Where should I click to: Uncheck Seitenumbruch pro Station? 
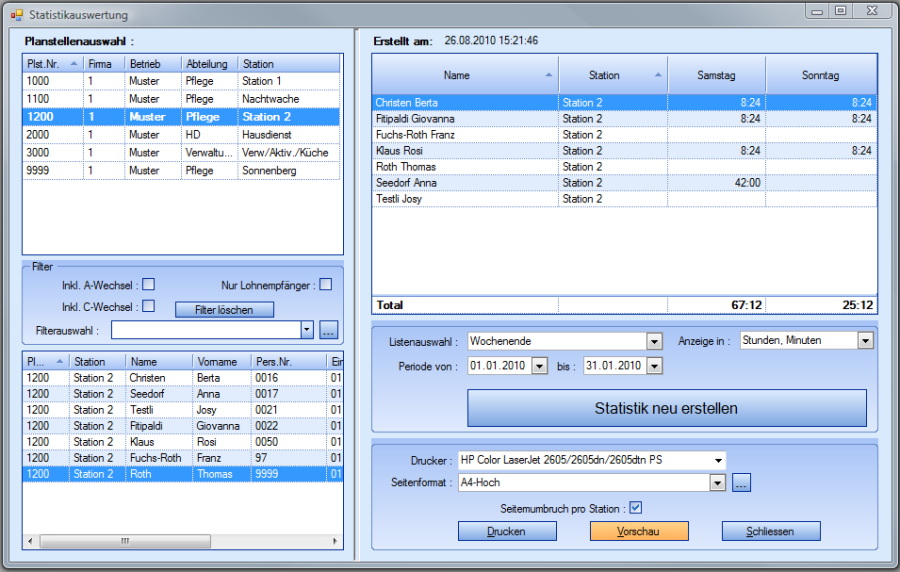[x=635, y=508]
